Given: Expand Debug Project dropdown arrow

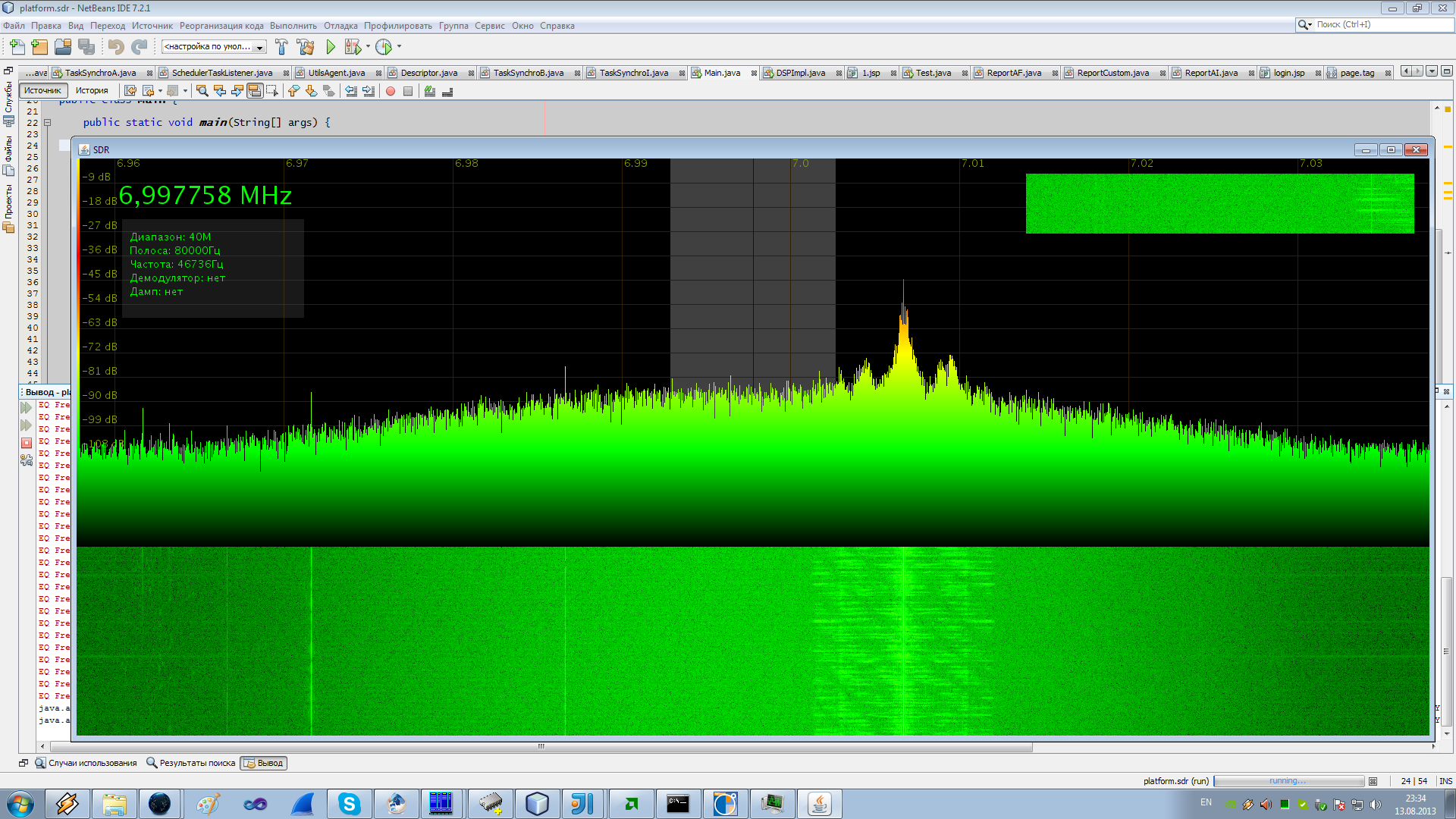Looking at the screenshot, I should click(369, 47).
